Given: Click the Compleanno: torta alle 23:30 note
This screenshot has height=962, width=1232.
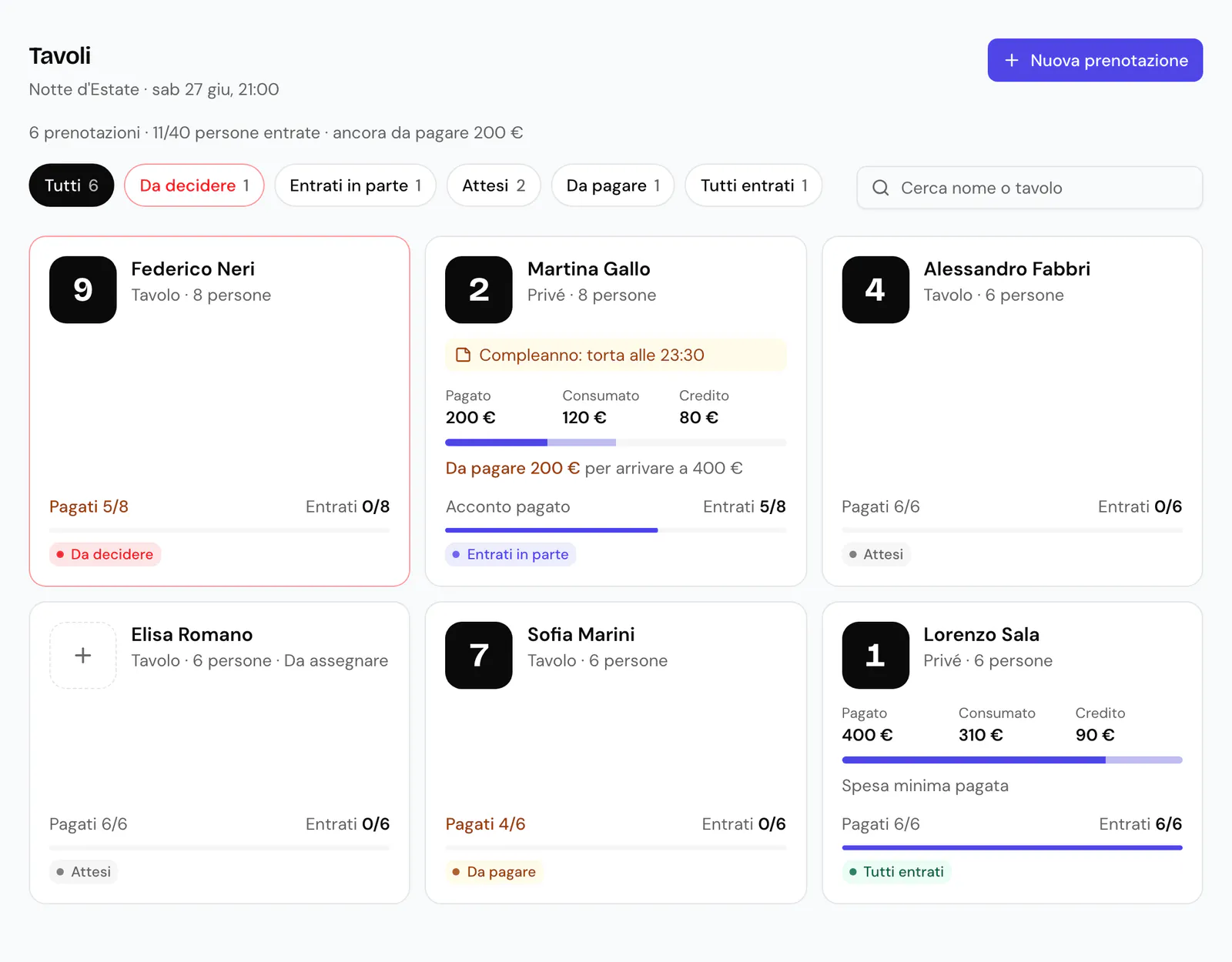Looking at the screenshot, I should [616, 355].
